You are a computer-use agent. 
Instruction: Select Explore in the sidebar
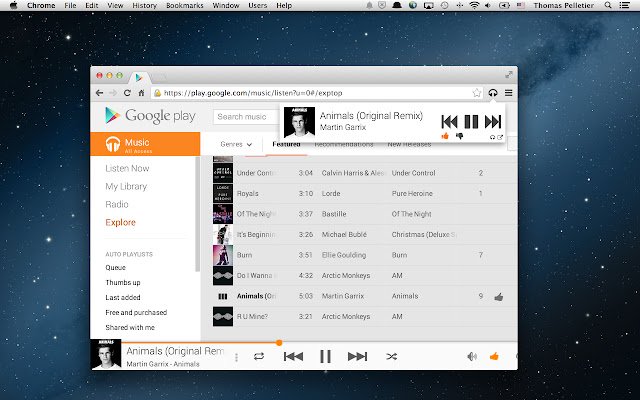(x=120, y=222)
